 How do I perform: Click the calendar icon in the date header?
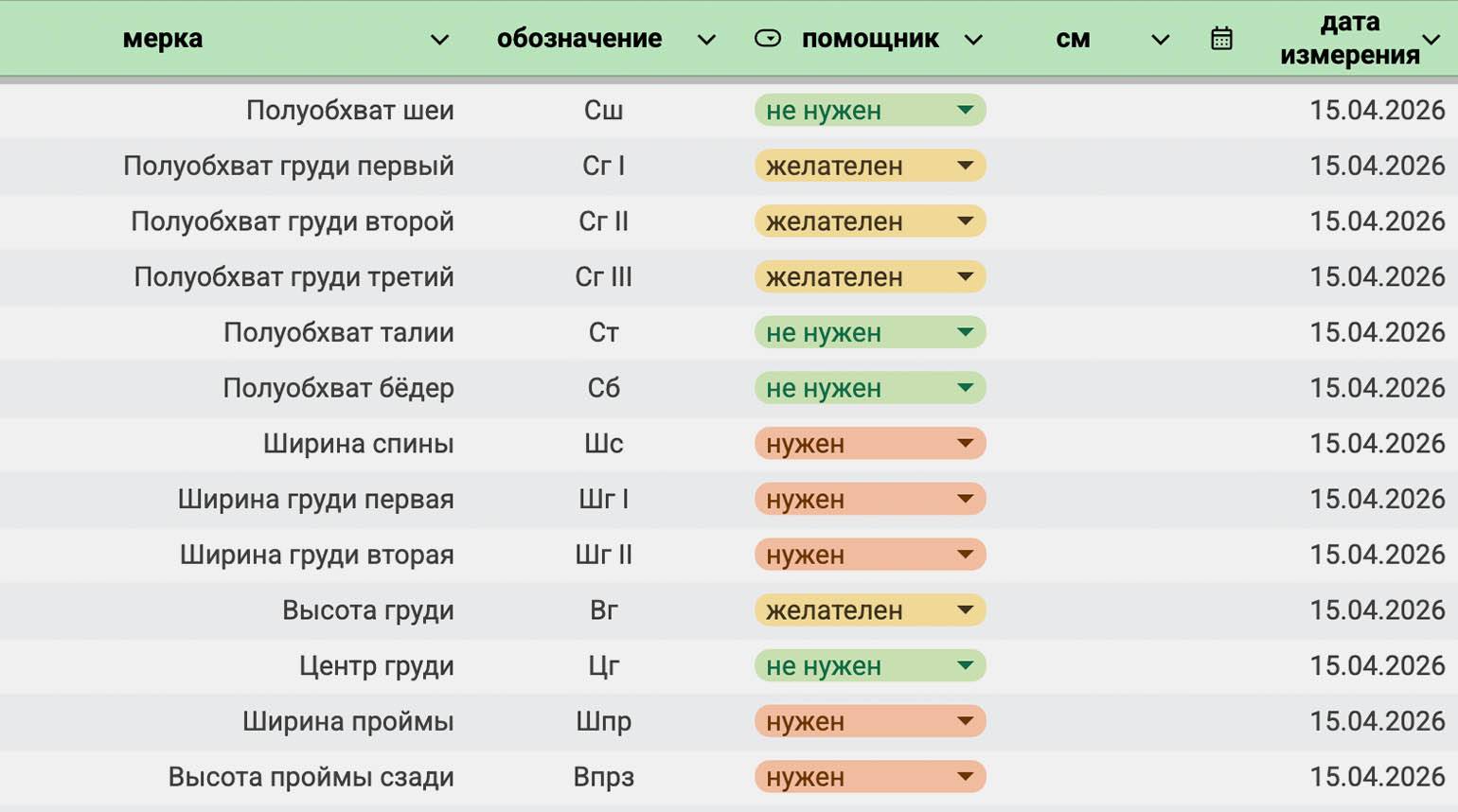[1221, 39]
